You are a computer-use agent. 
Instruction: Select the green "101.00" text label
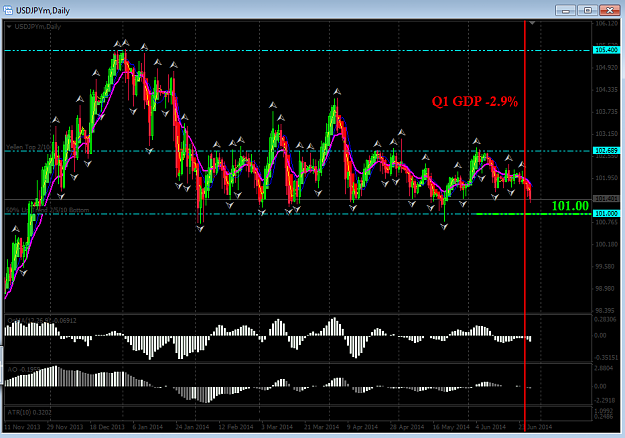(x=570, y=206)
